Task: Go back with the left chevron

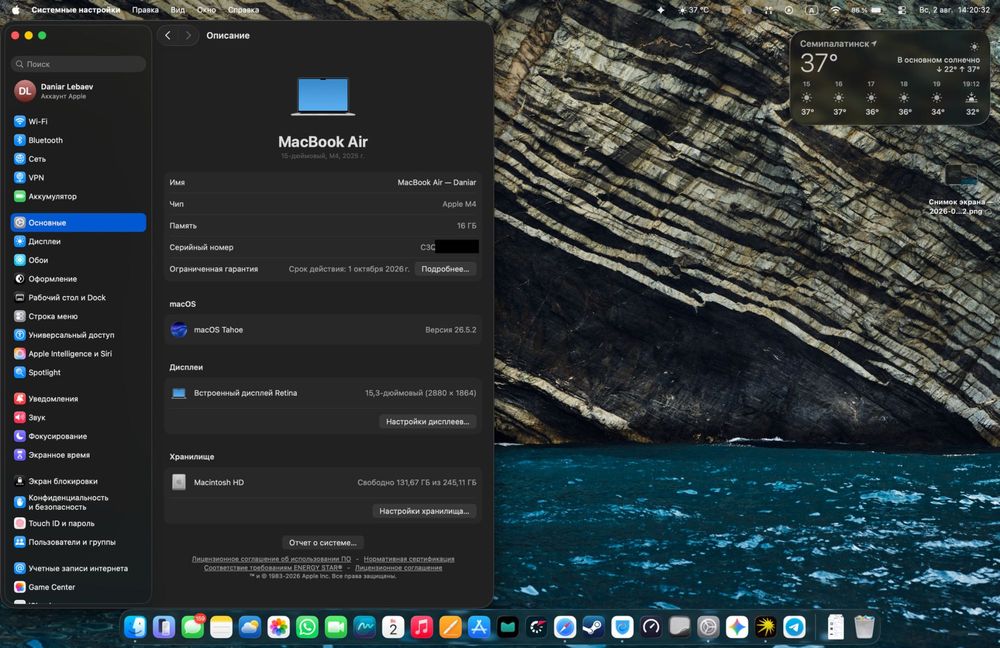Action: coord(168,36)
